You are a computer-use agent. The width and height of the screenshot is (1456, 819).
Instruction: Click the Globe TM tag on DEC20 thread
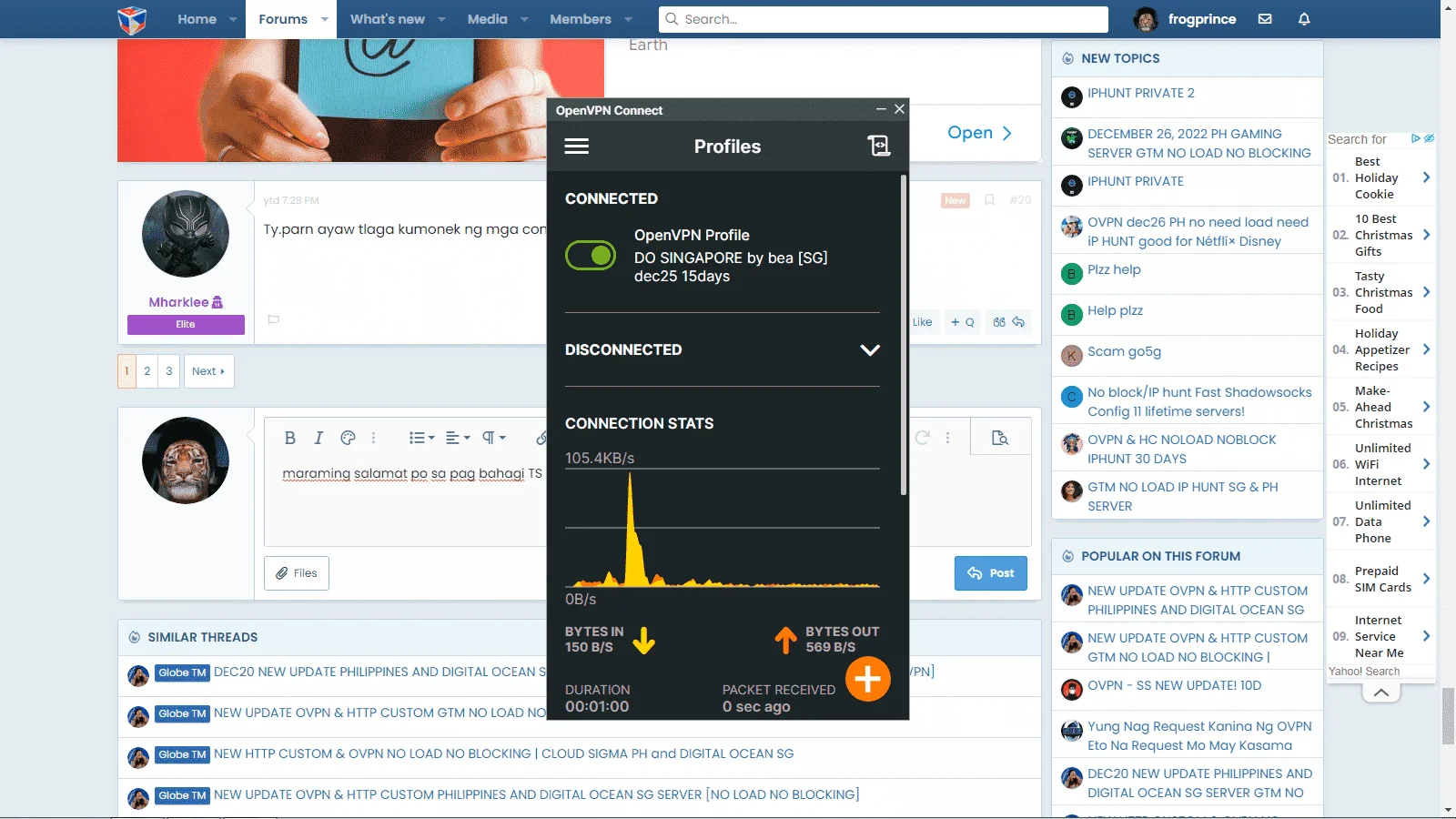coord(182,672)
